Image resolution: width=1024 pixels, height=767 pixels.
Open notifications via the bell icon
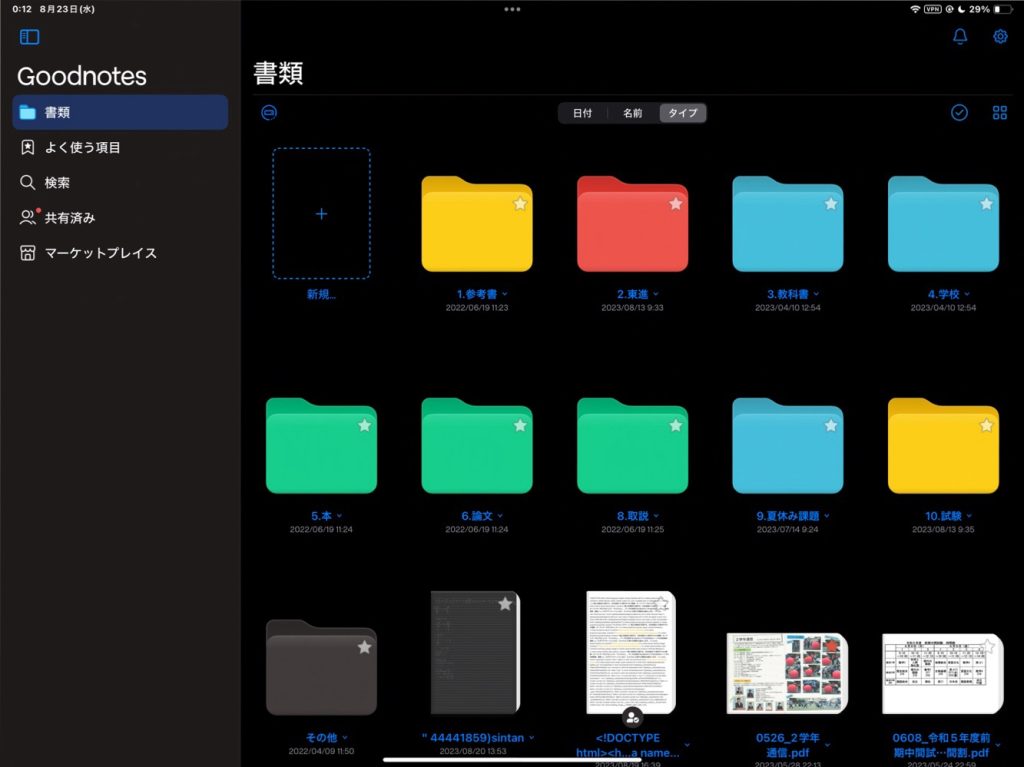tap(959, 36)
